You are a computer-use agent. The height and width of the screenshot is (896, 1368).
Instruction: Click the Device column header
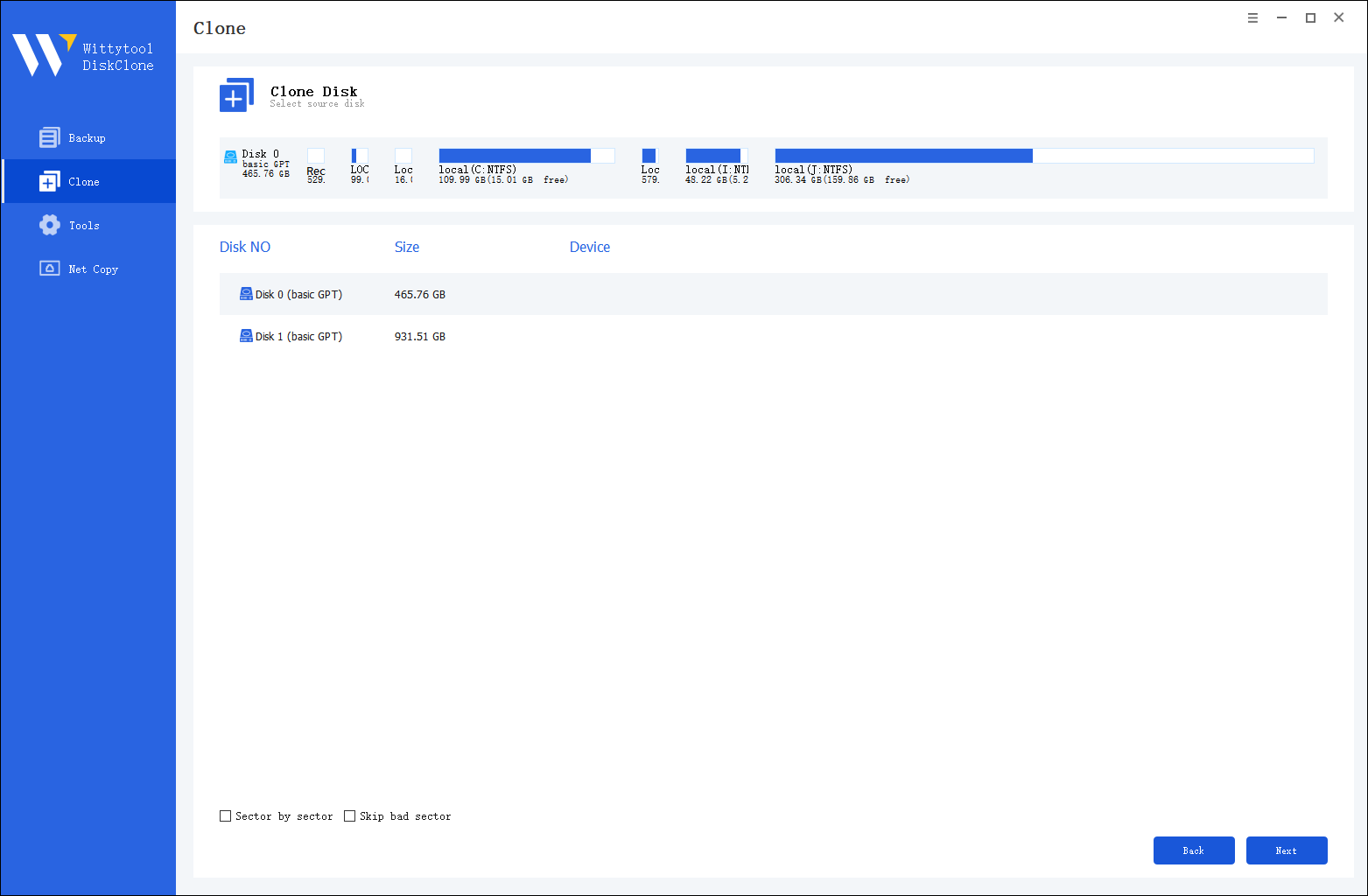tap(590, 247)
